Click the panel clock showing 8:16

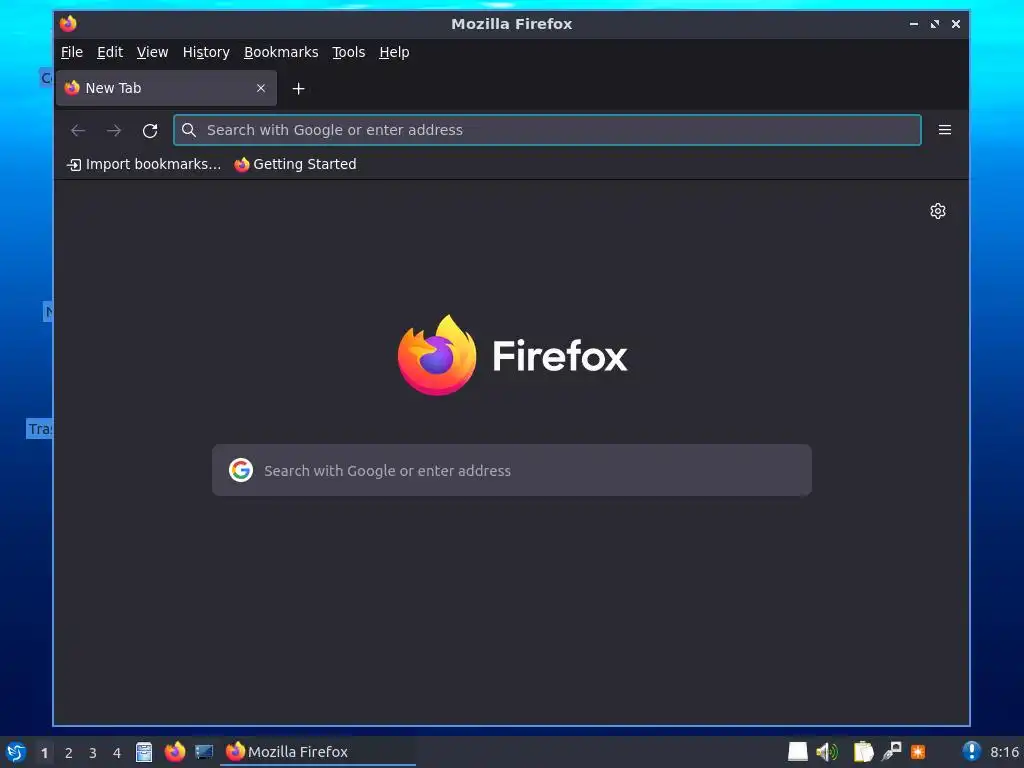(x=1004, y=752)
